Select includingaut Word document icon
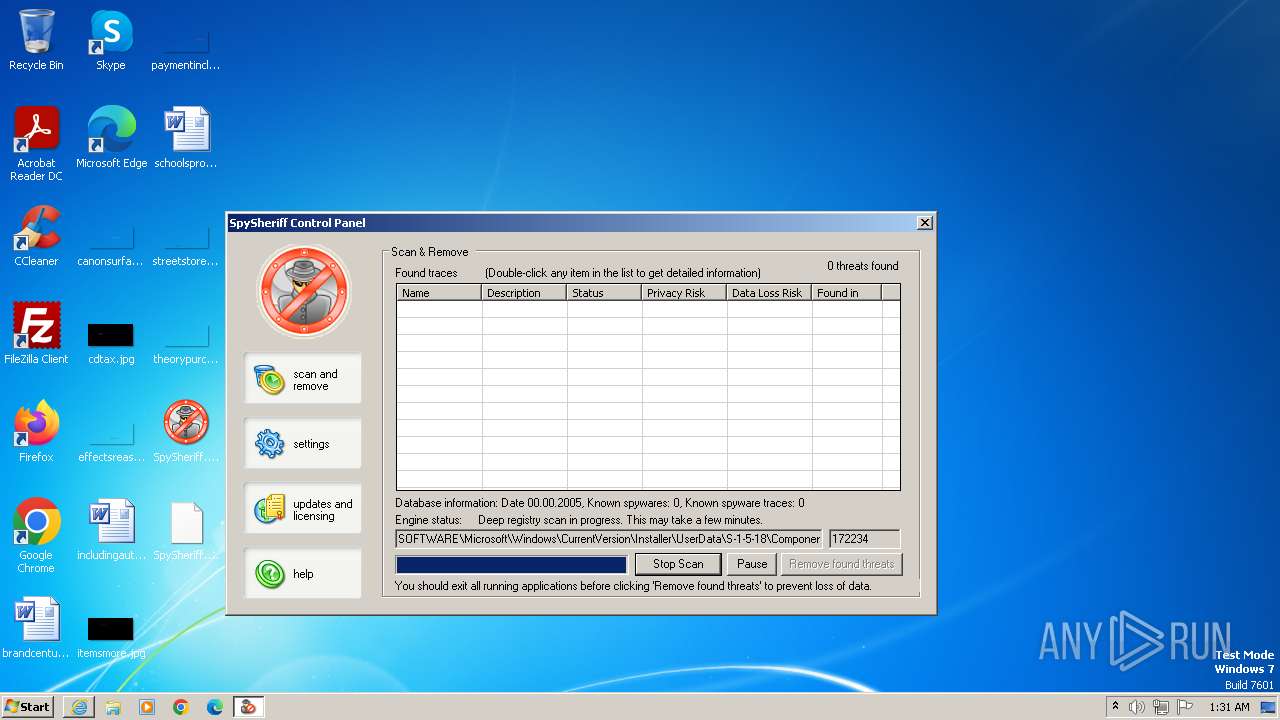Screen dimensions: 1280x720 tap(111, 530)
